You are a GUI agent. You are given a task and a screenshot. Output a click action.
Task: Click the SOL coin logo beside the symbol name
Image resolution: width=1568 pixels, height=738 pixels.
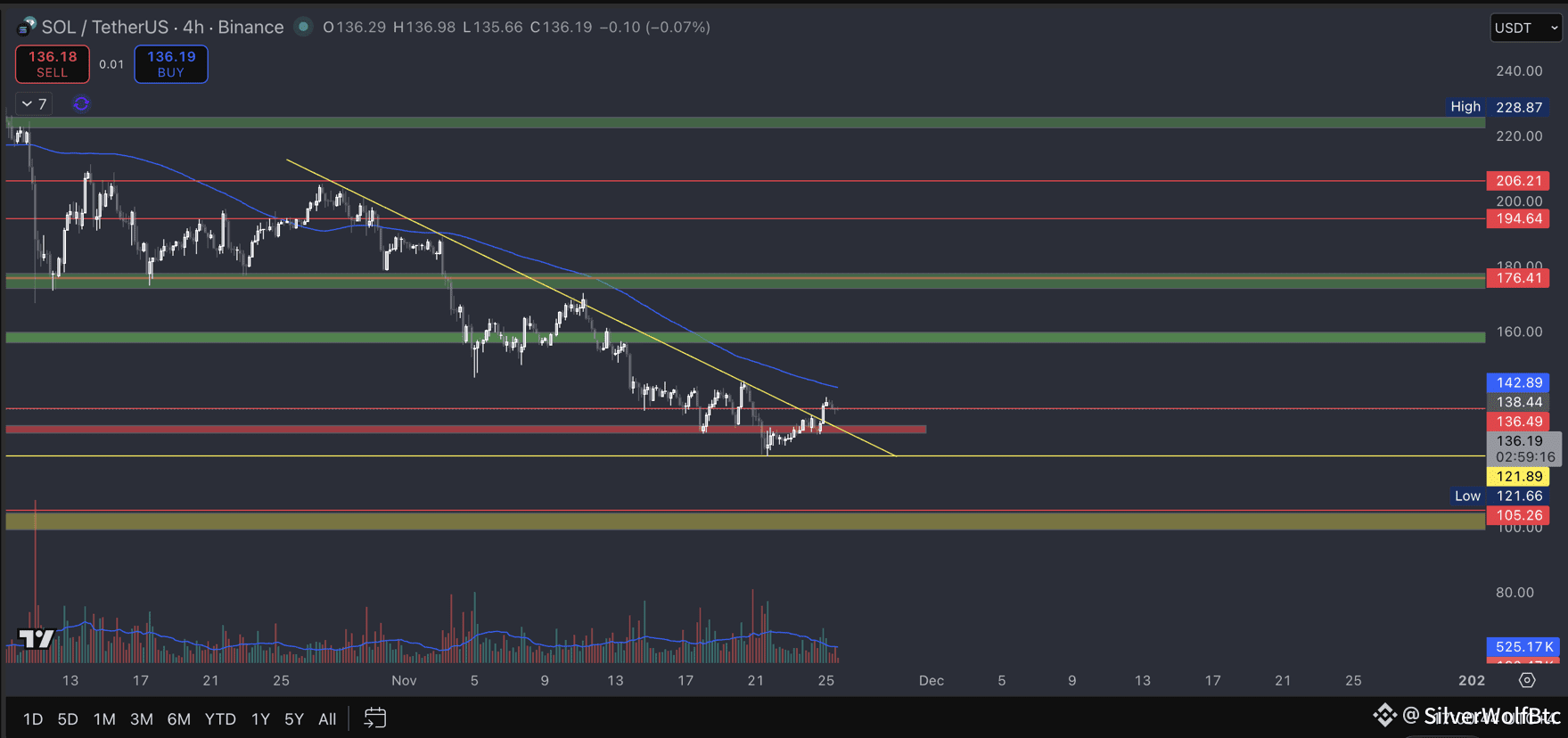click(26, 27)
